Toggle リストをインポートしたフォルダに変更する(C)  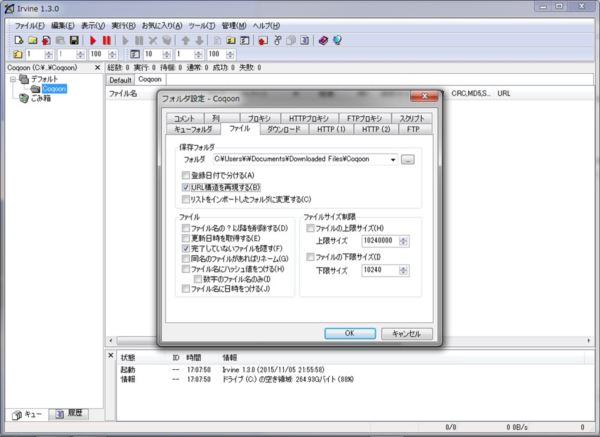[x=186, y=199]
